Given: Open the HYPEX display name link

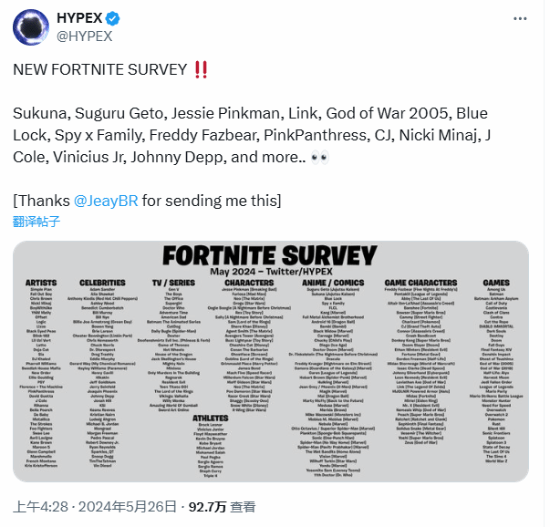Looking at the screenshot, I should click(x=79, y=18).
